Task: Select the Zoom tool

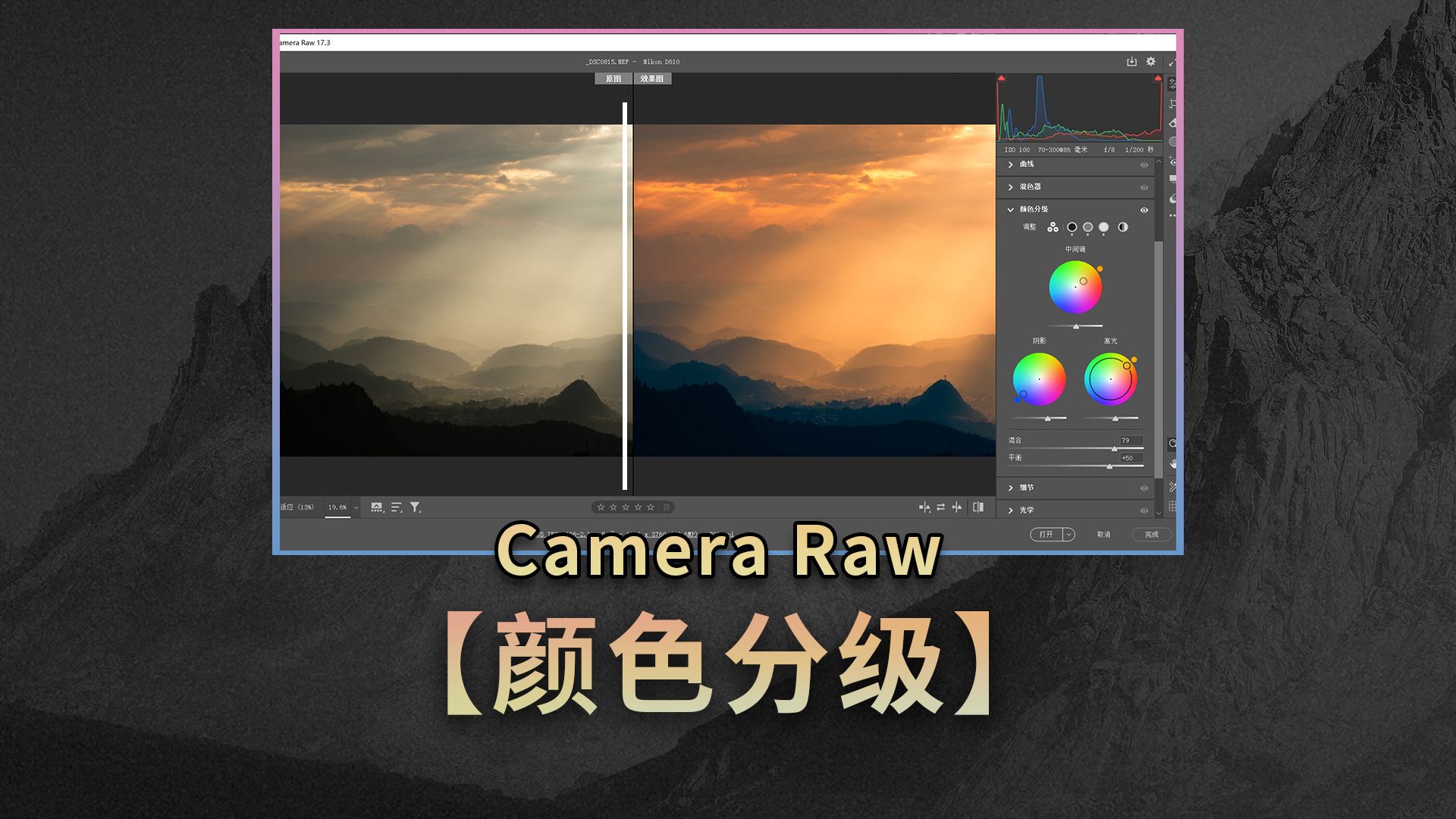Action: click(x=1172, y=444)
